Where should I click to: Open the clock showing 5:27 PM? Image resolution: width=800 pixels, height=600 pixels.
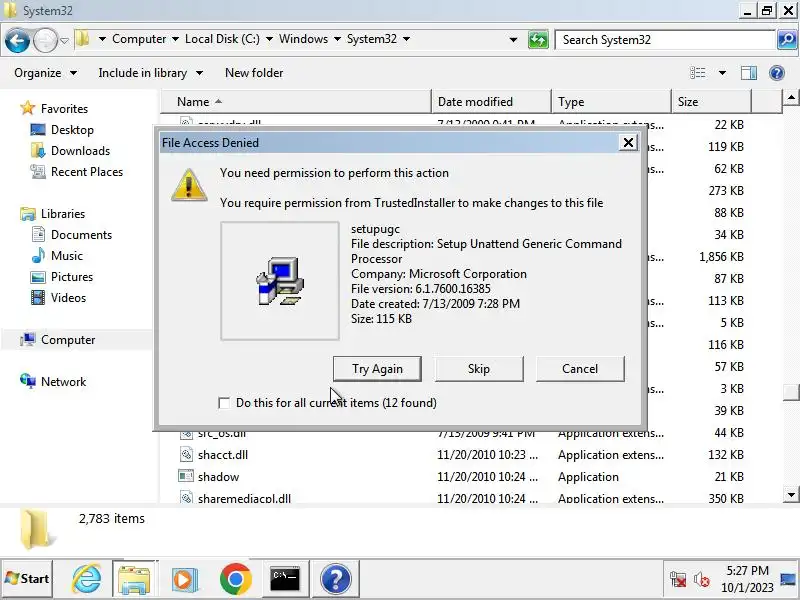(747, 579)
